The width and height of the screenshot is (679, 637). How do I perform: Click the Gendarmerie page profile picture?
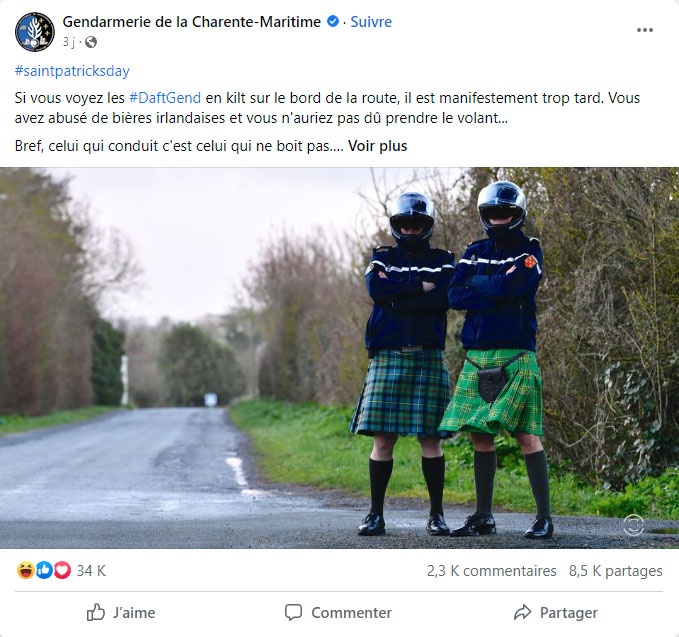tap(35, 32)
